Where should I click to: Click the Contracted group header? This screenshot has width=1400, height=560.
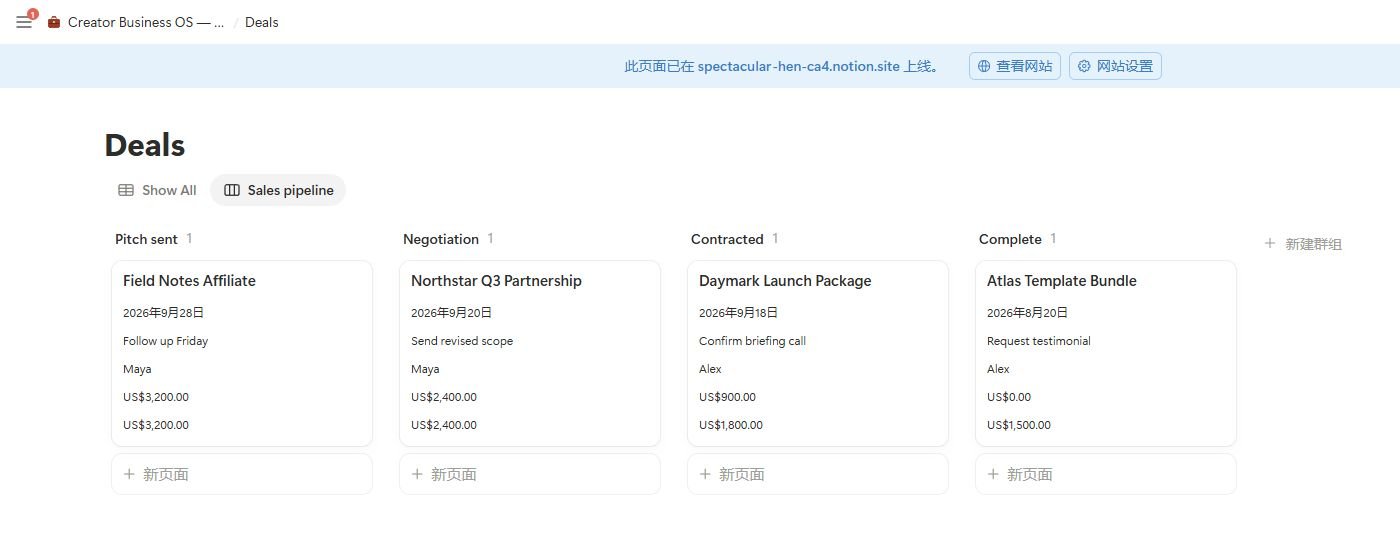click(727, 239)
